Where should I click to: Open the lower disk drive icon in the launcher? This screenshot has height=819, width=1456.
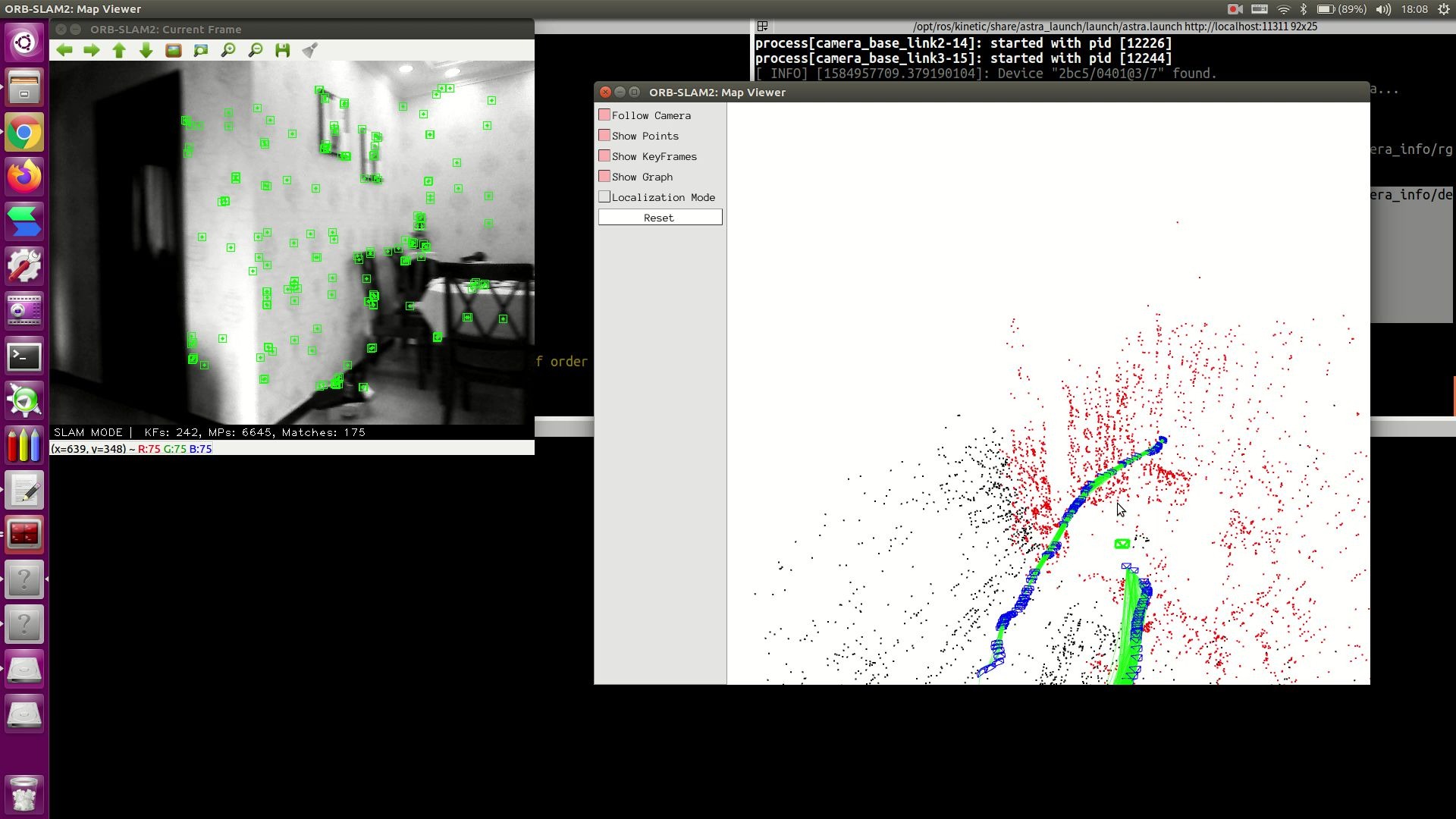click(24, 714)
